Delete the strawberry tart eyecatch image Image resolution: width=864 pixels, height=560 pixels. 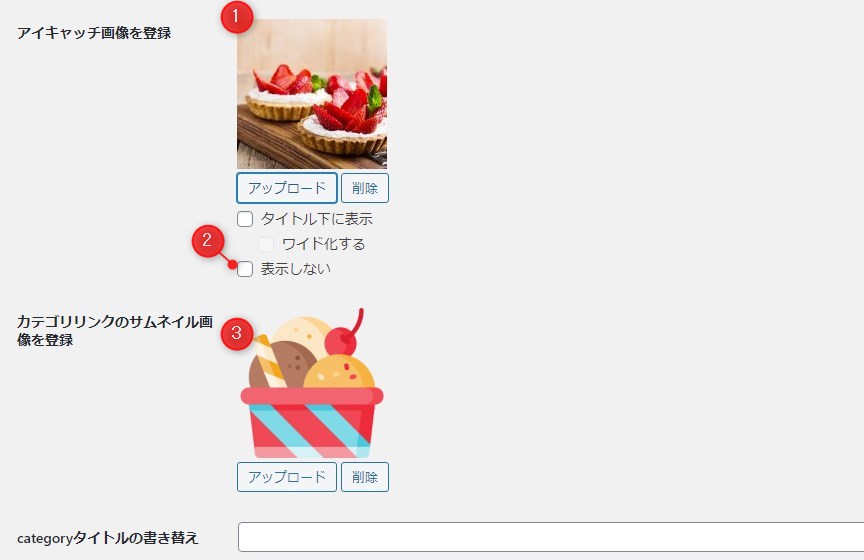click(x=365, y=188)
